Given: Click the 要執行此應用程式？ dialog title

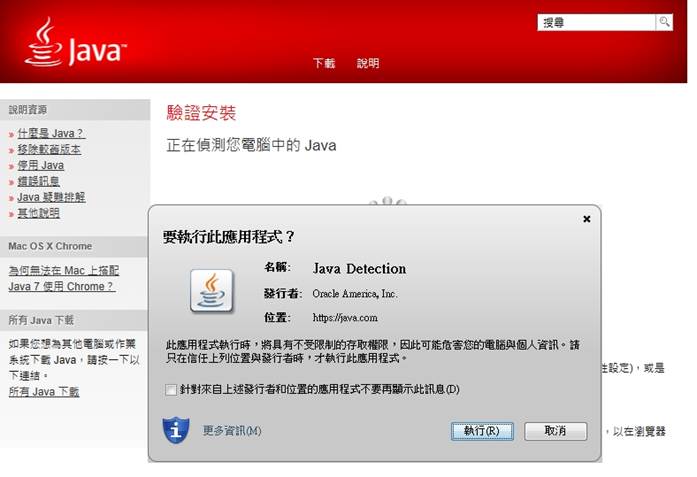Looking at the screenshot, I should coord(229,237).
